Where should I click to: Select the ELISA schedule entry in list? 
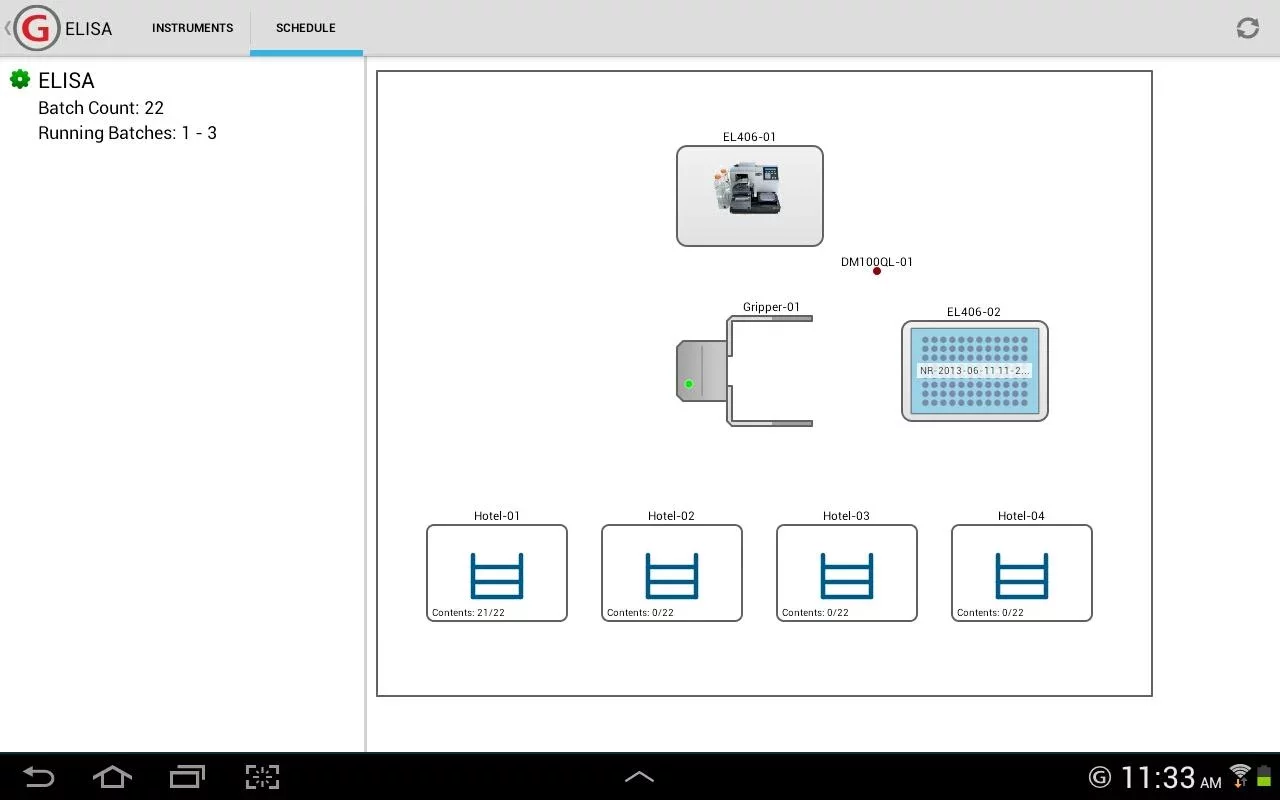66,81
